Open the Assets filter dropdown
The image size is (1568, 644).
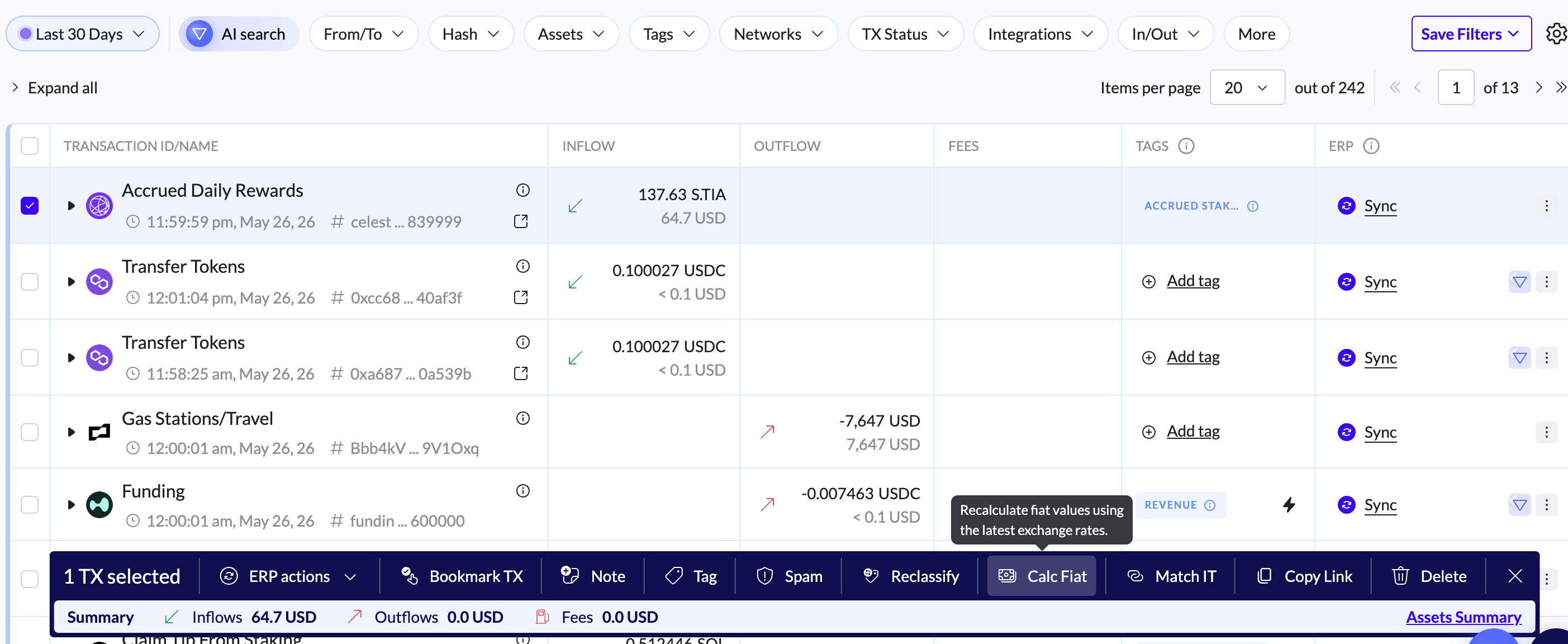point(571,34)
